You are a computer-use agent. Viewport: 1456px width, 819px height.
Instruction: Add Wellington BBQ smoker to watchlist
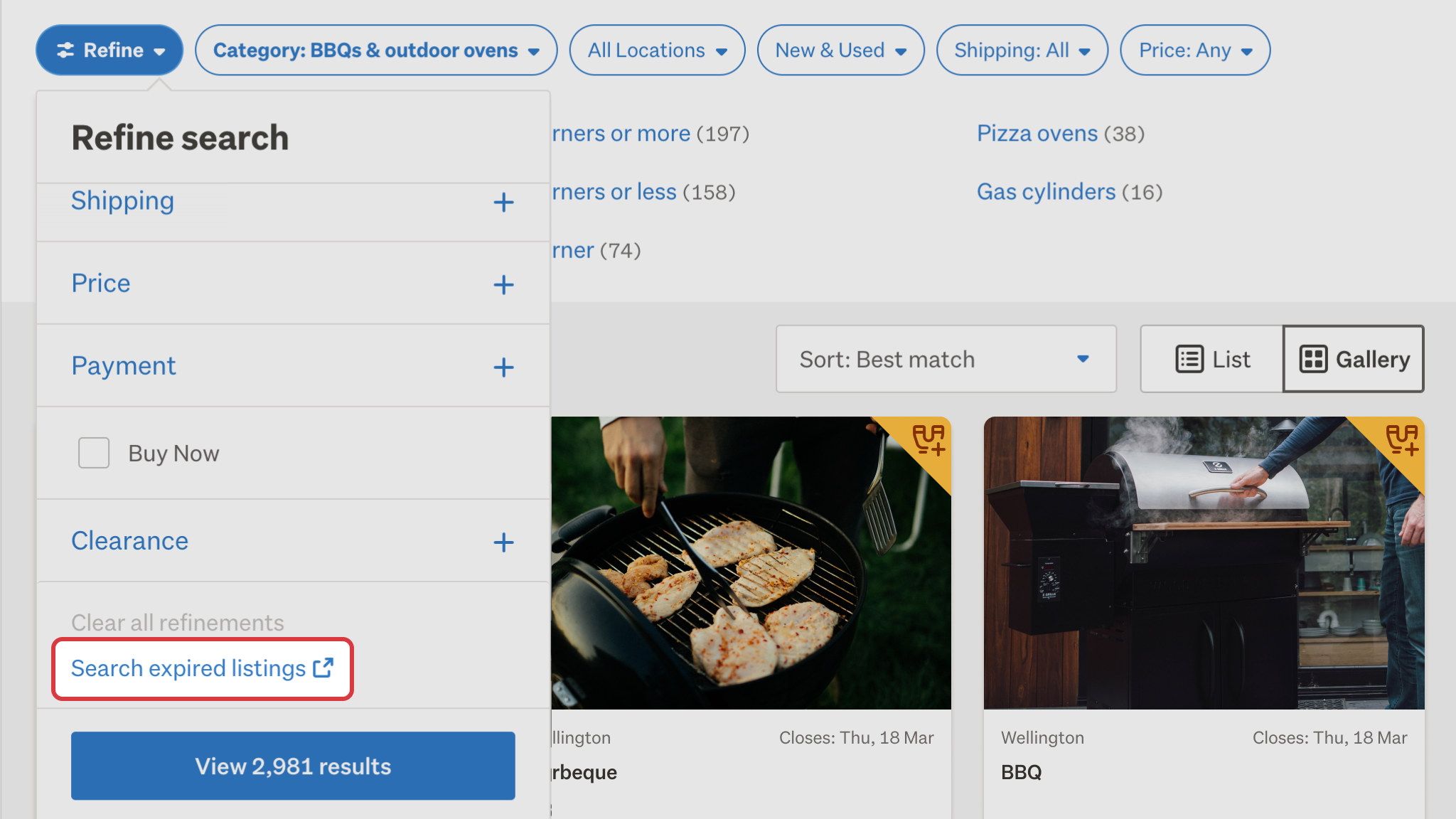click(1402, 439)
